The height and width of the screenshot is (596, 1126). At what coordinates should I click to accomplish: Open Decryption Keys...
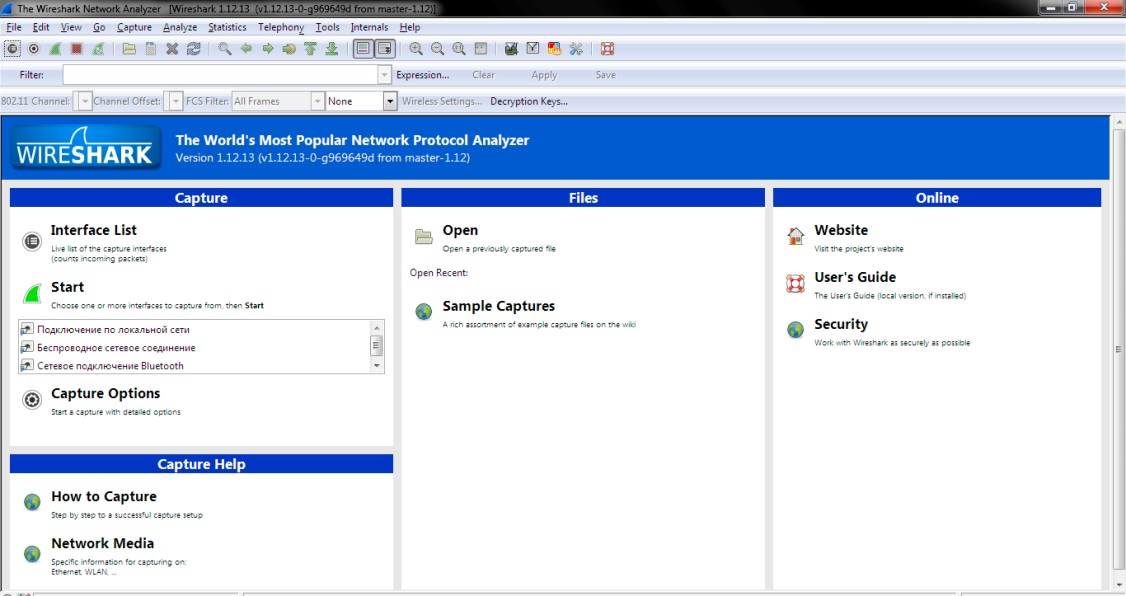(x=529, y=101)
